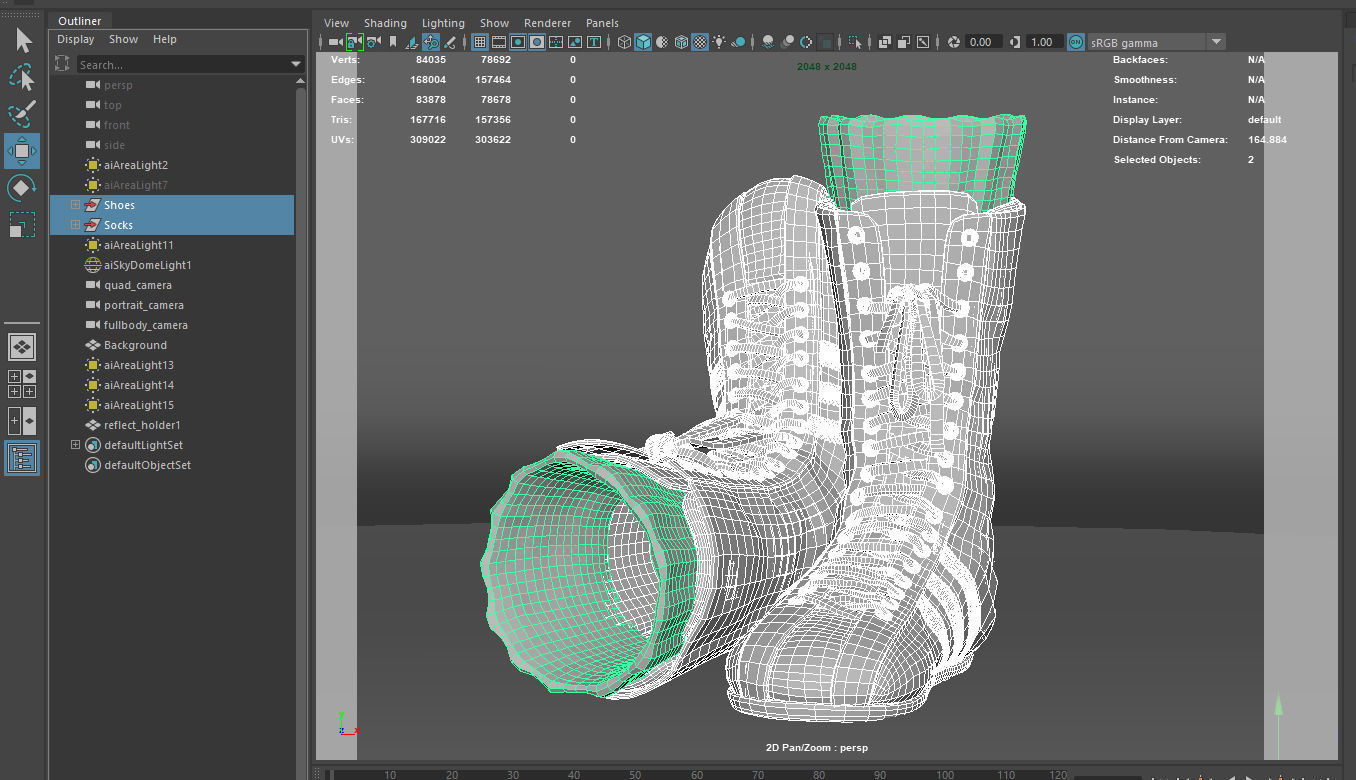Select portrait_camera in the Outliner

click(x=144, y=305)
